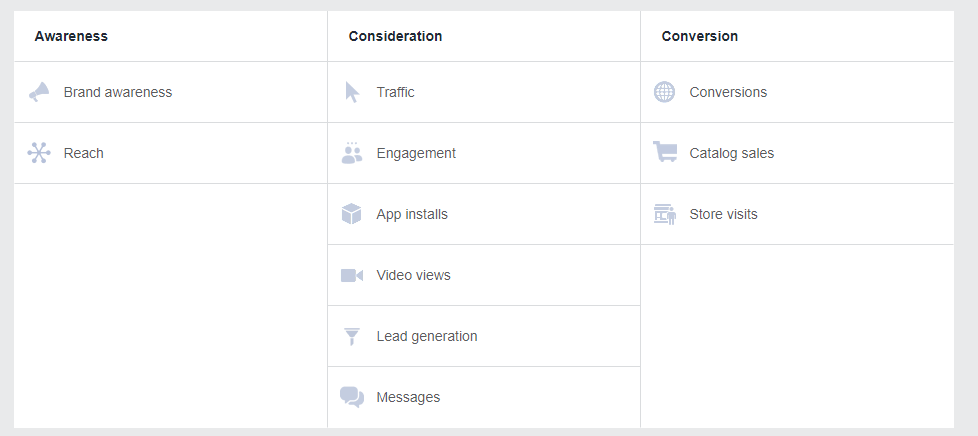
Task: Pick the Store visits objective
Action: pos(723,214)
